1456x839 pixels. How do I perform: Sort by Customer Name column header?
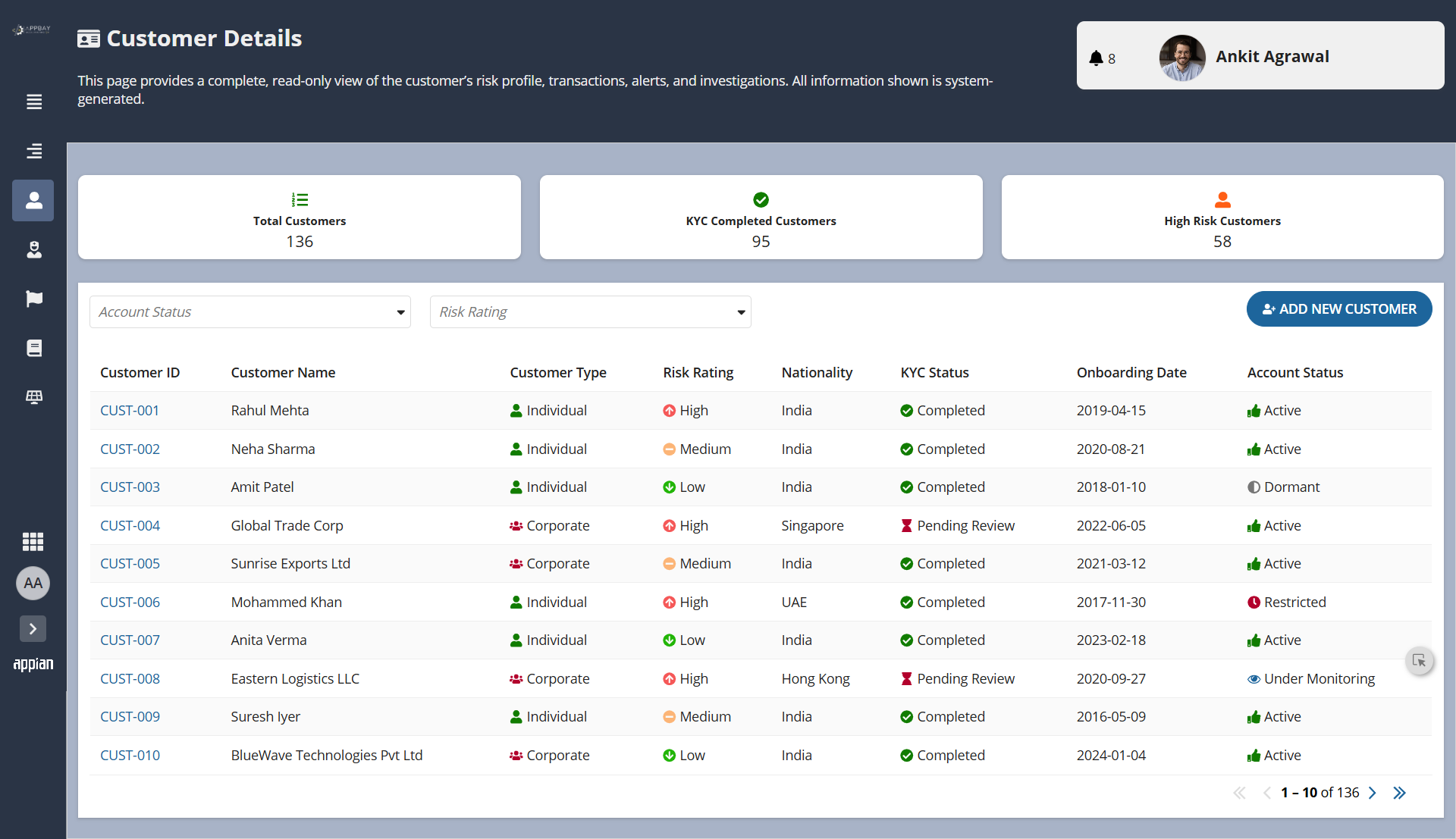[x=283, y=373]
